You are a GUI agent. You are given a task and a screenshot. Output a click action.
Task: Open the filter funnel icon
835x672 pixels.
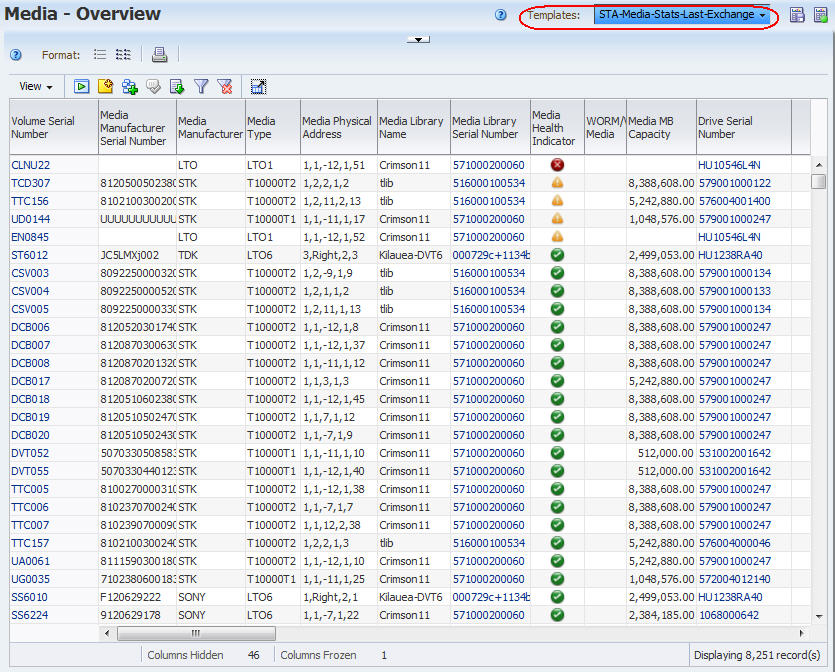(201, 86)
